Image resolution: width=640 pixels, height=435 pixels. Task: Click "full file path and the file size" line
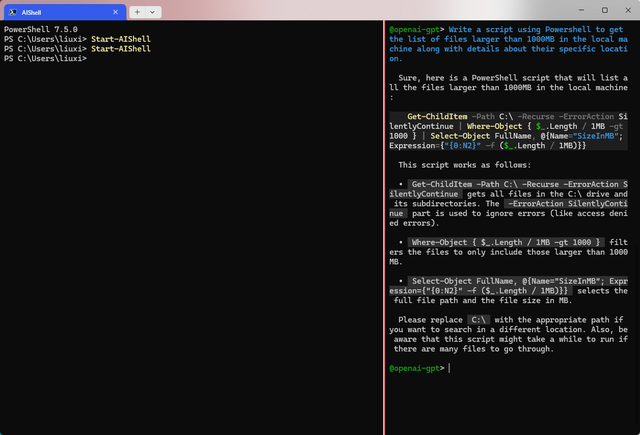(482, 301)
